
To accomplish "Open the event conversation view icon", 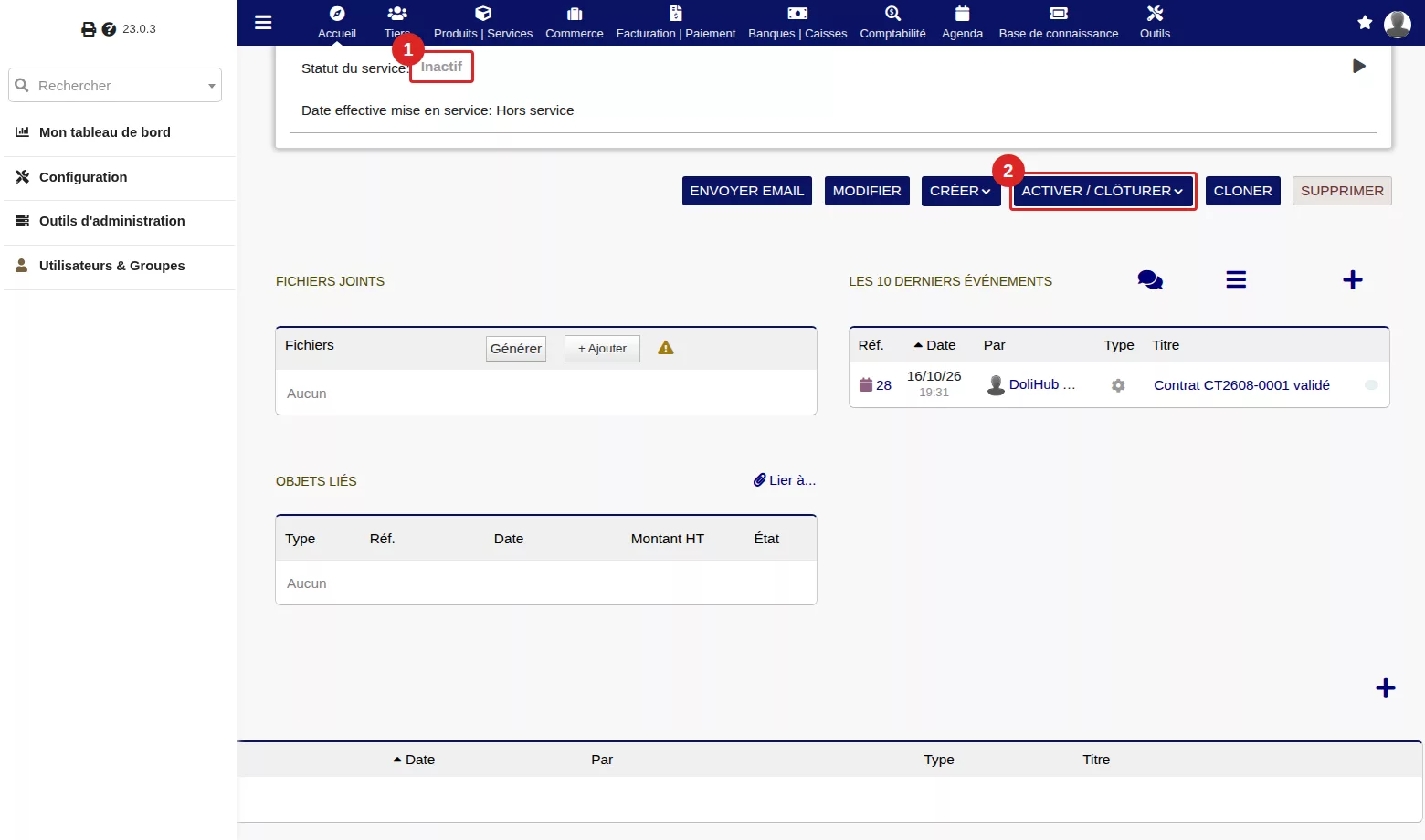I will pyautogui.click(x=1150, y=279).
